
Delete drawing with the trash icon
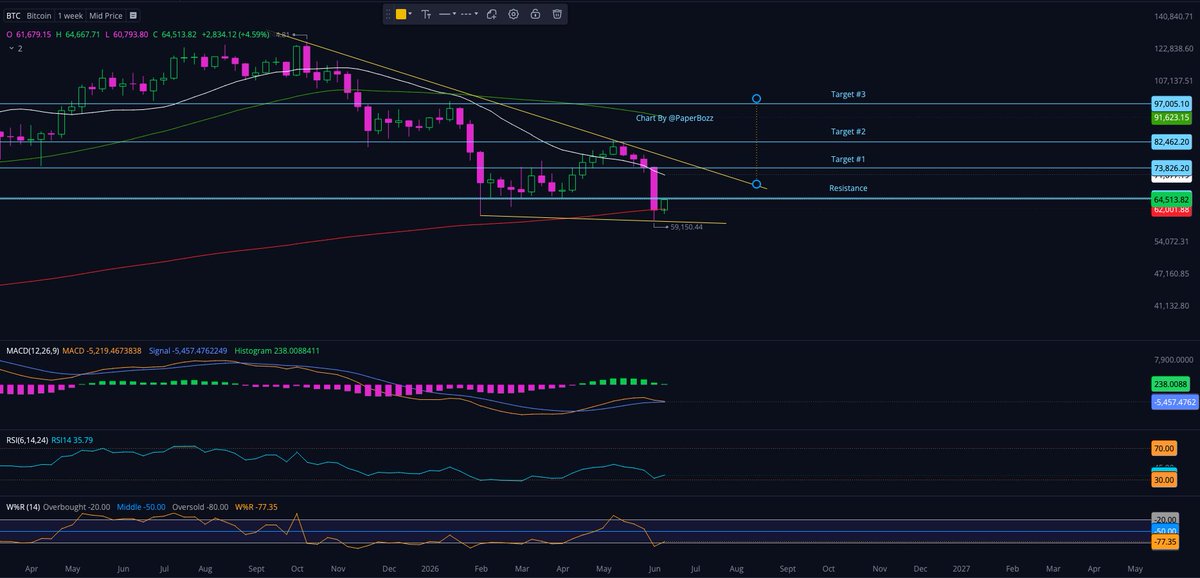pos(557,14)
